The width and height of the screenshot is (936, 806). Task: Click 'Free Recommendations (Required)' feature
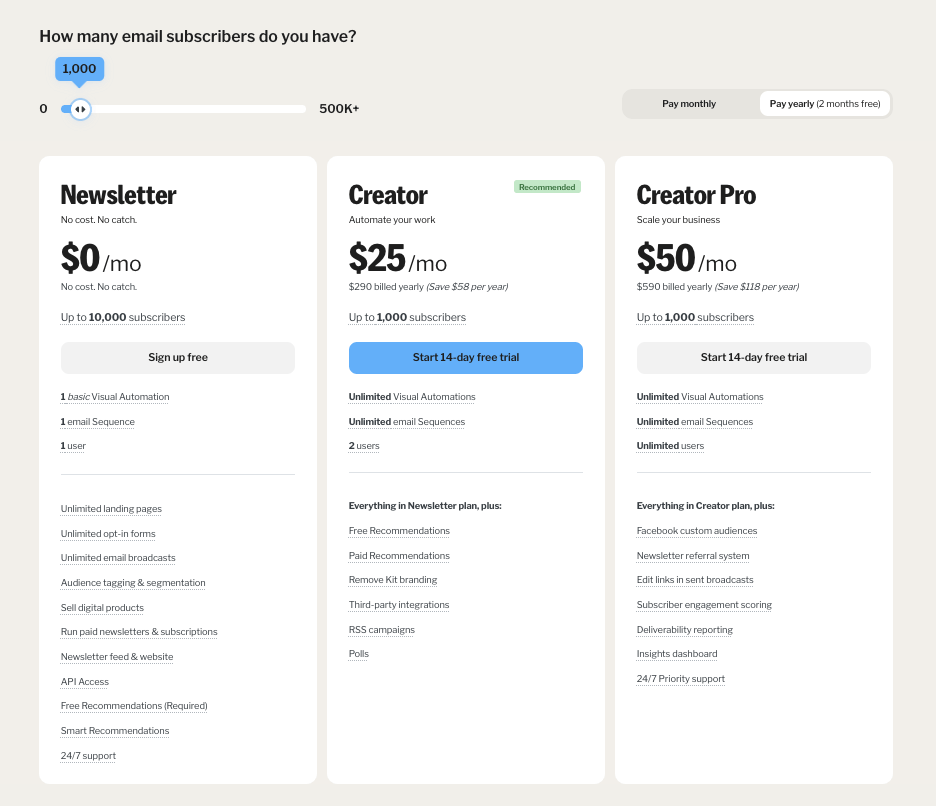(134, 706)
